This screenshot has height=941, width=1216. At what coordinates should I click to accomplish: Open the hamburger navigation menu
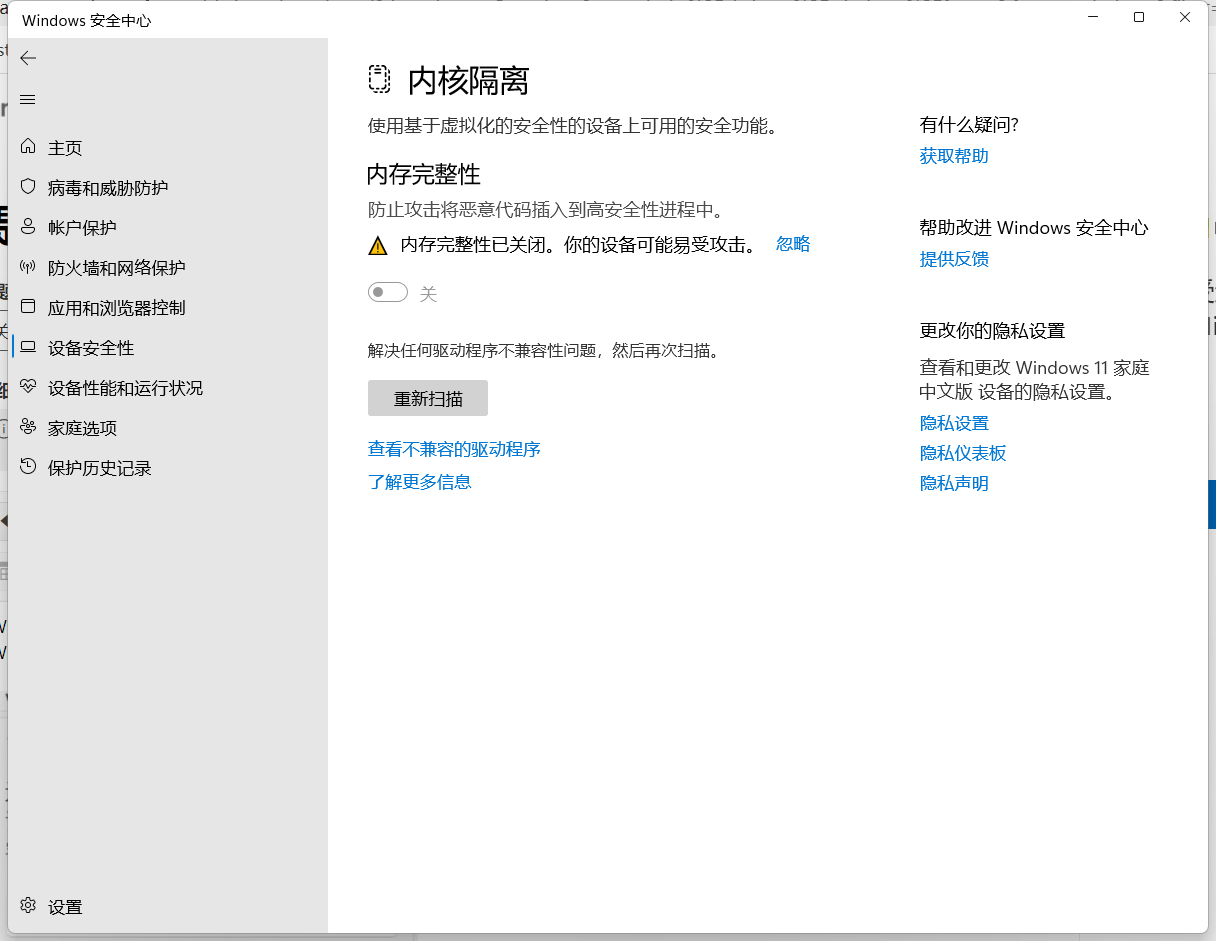(x=28, y=100)
